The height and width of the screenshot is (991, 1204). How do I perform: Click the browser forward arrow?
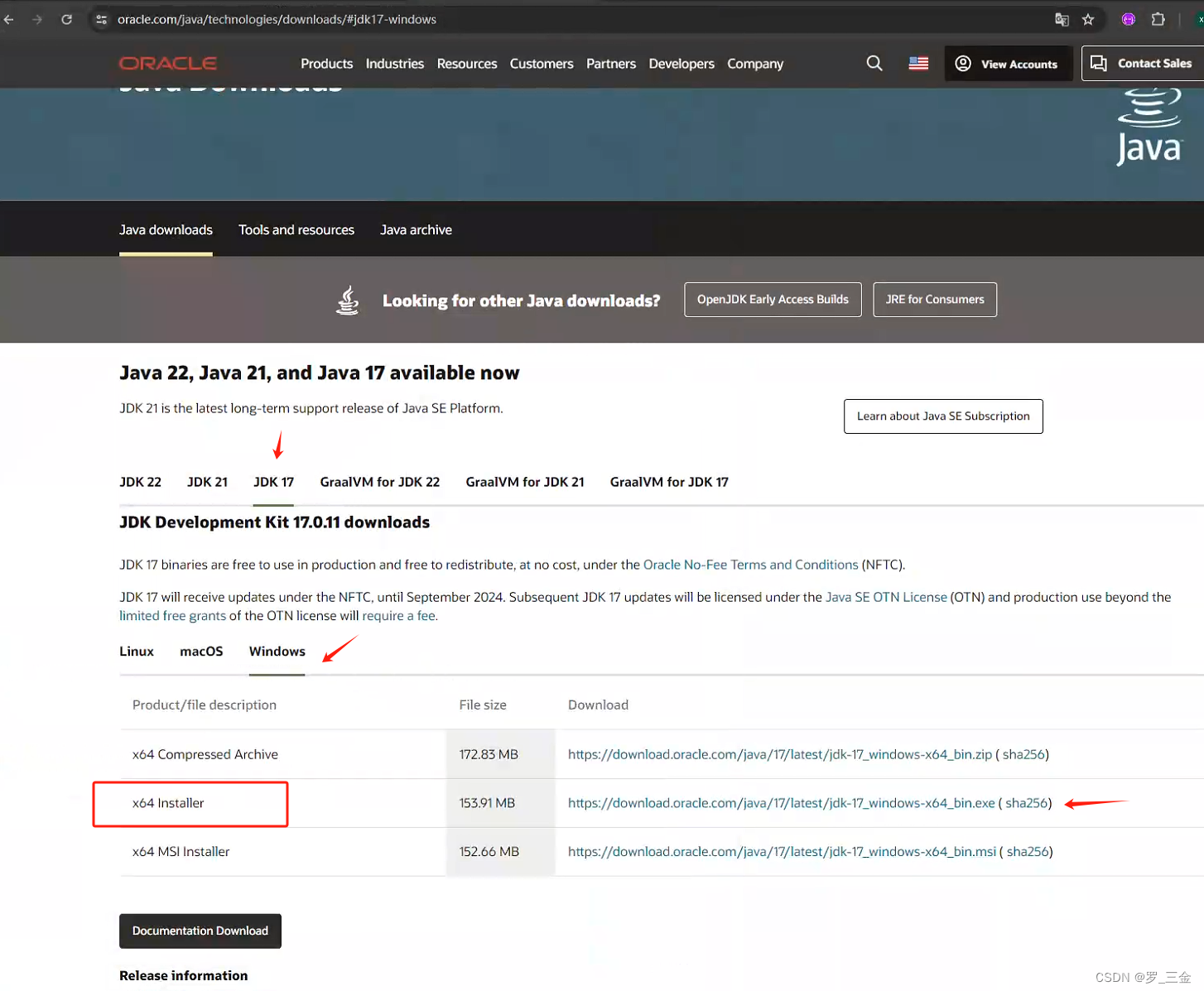(37, 19)
